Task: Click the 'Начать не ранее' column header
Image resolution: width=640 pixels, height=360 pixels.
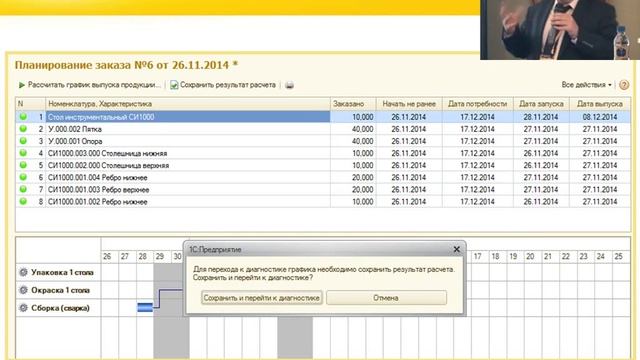Action: coord(409,104)
